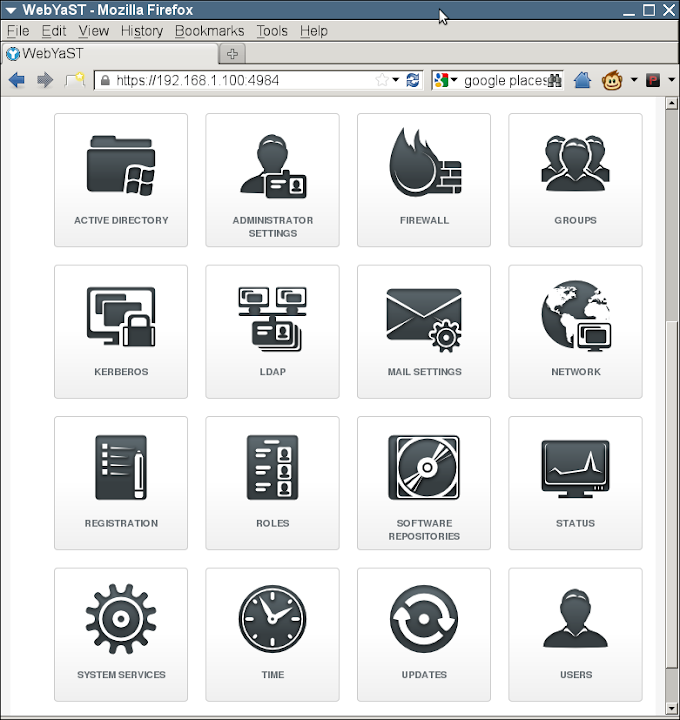
Task: Open the Updates module
Action: coord(424,635)
